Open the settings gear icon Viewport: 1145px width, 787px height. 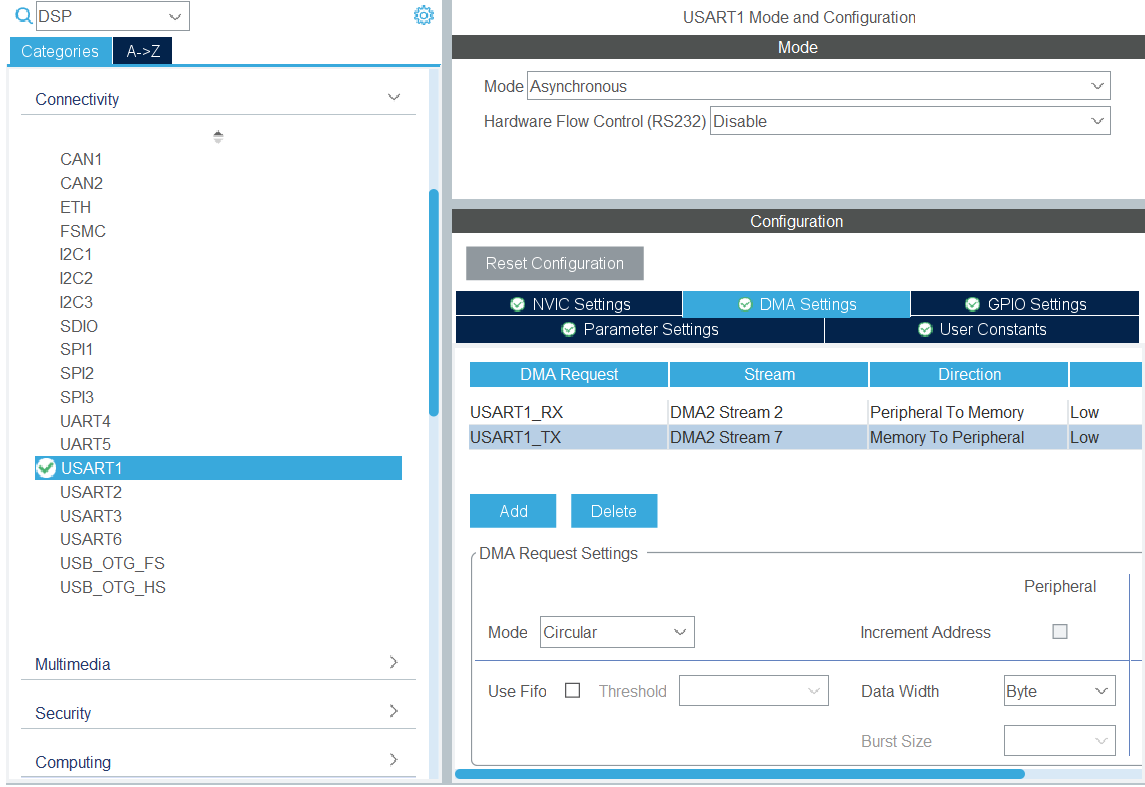424,16
